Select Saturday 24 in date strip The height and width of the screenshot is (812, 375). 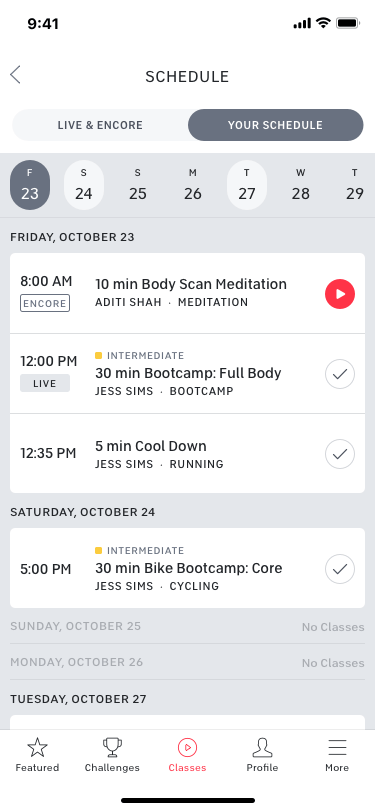[84, 185]
